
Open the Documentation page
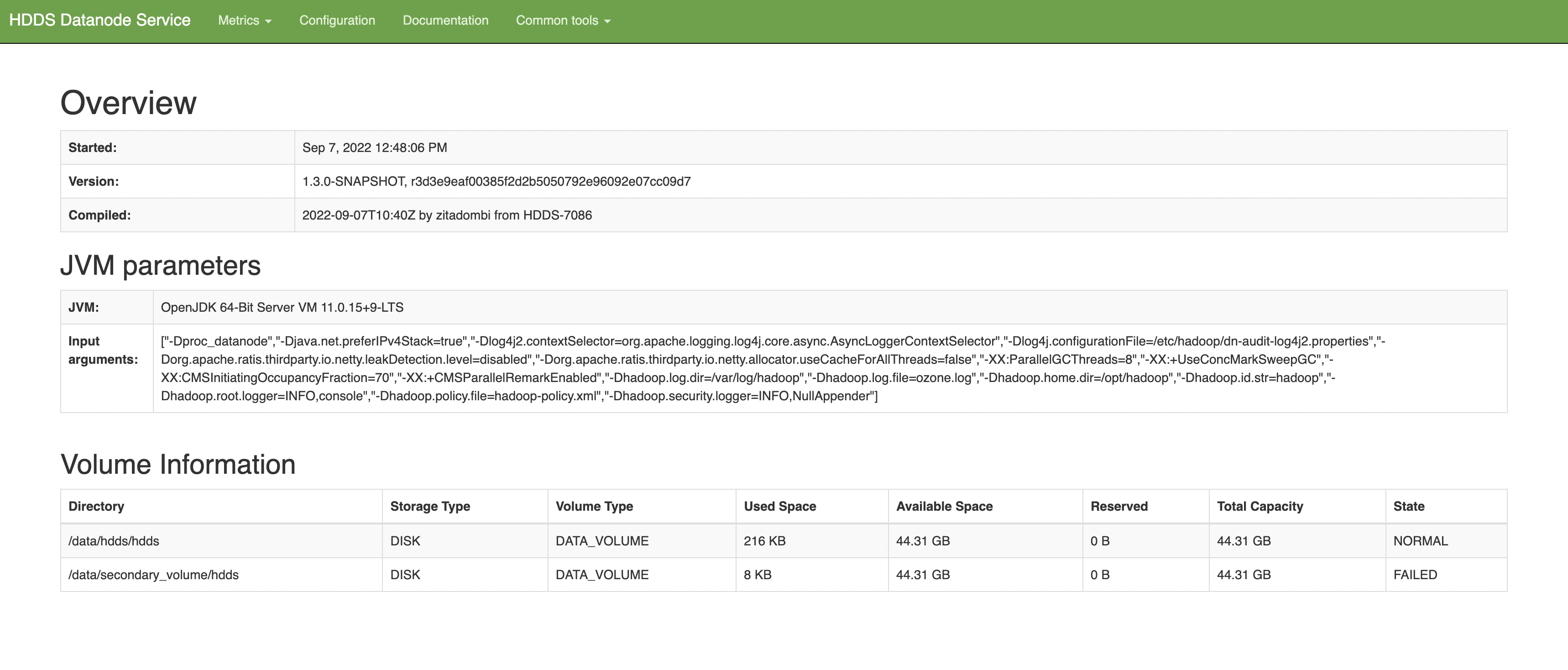click(x=445, y=20)
